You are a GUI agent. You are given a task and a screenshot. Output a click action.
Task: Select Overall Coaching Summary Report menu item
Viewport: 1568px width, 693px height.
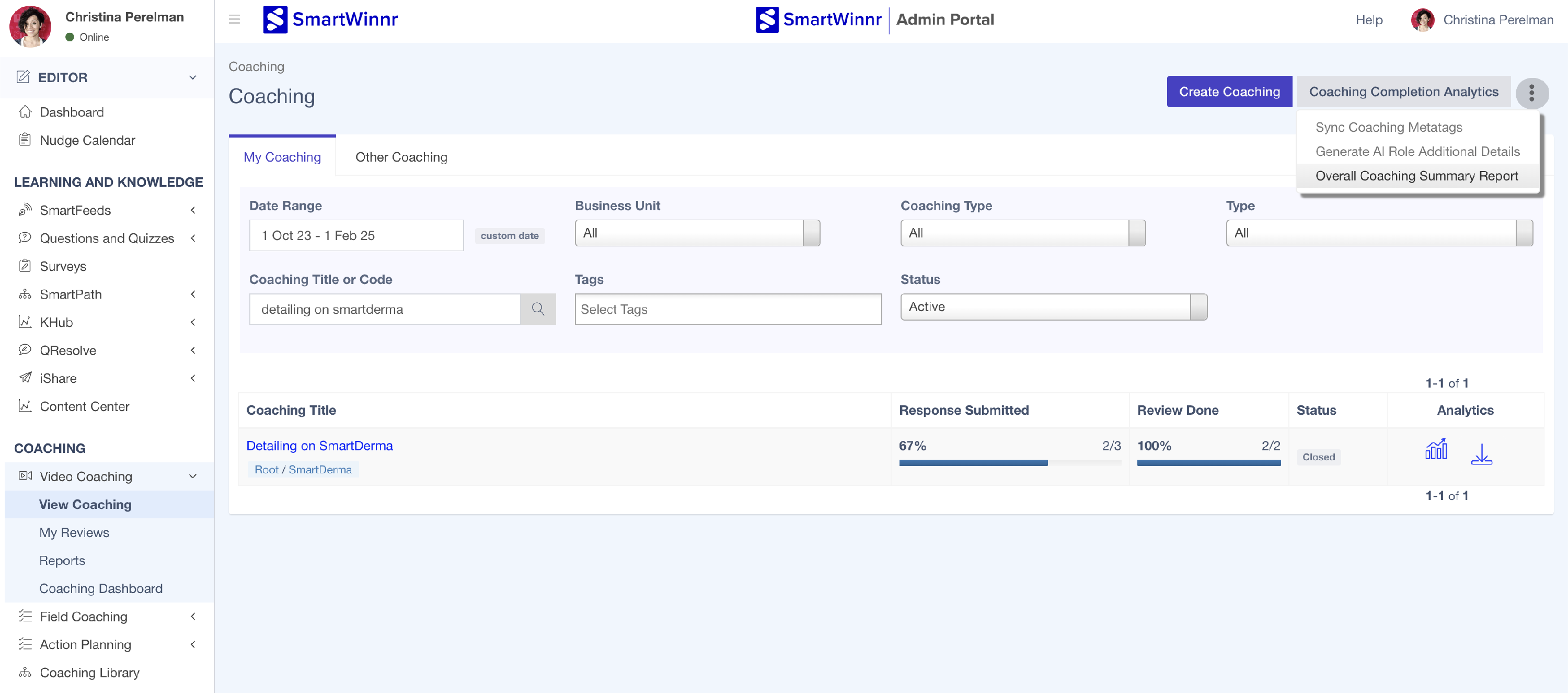[x=1416, y=176]
